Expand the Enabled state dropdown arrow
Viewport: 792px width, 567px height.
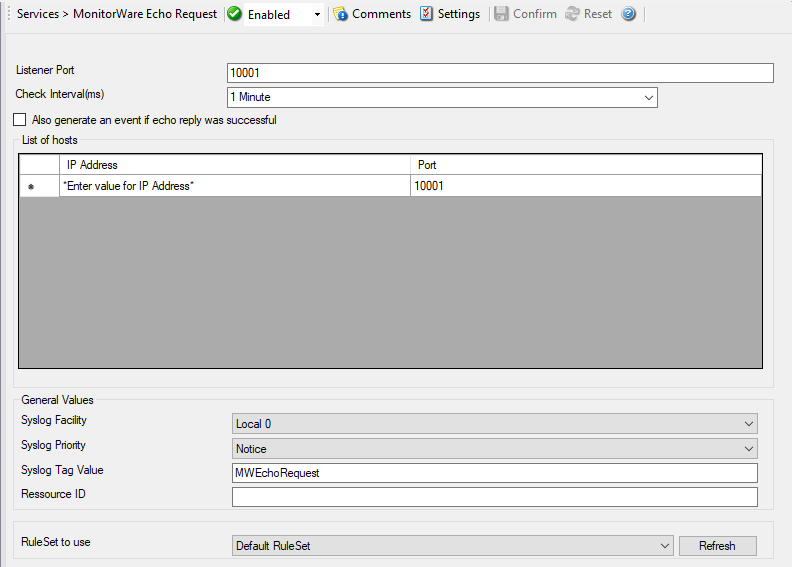point(317,15)
